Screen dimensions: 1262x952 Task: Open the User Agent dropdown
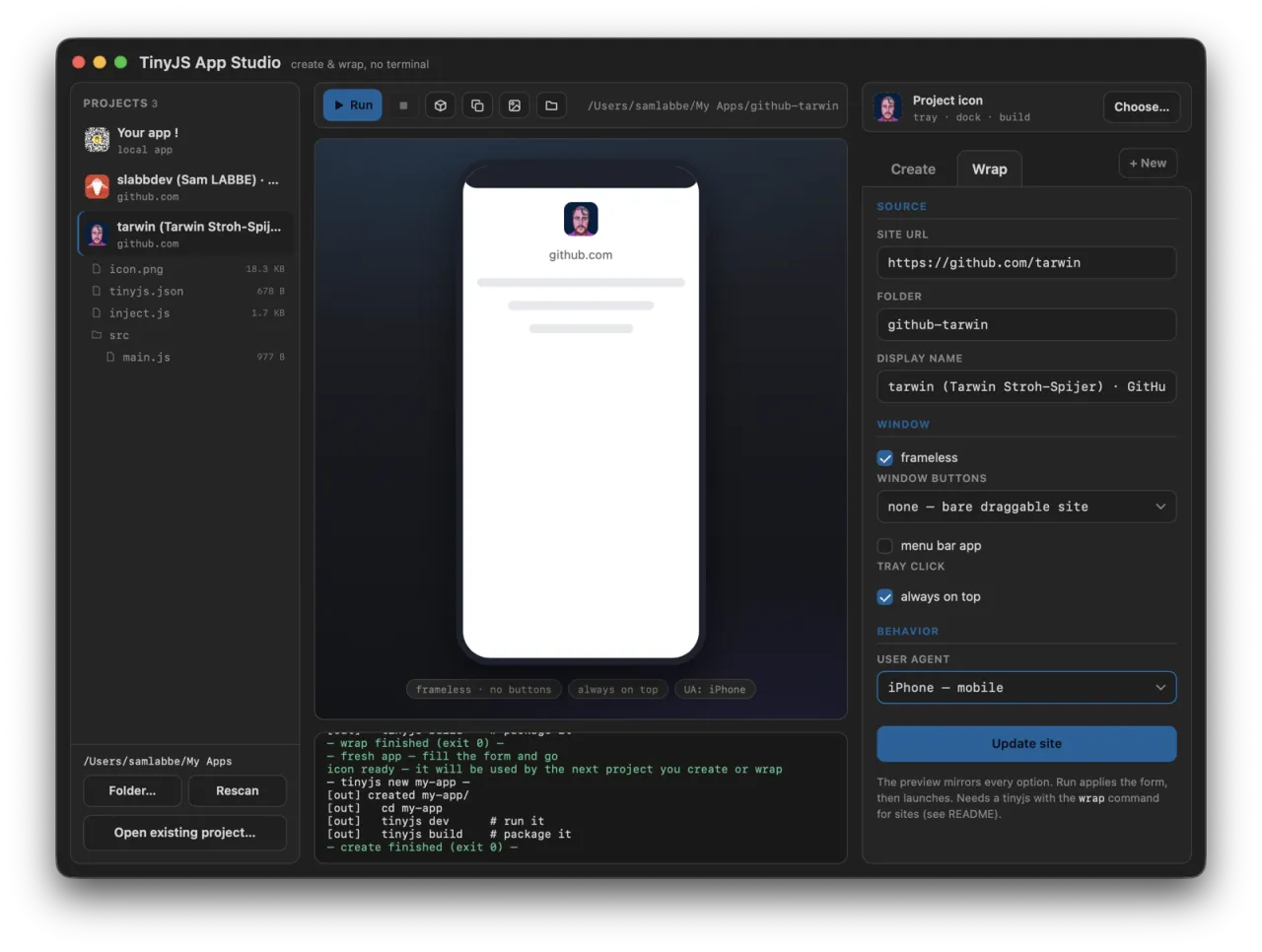(x=1026, y=688)
